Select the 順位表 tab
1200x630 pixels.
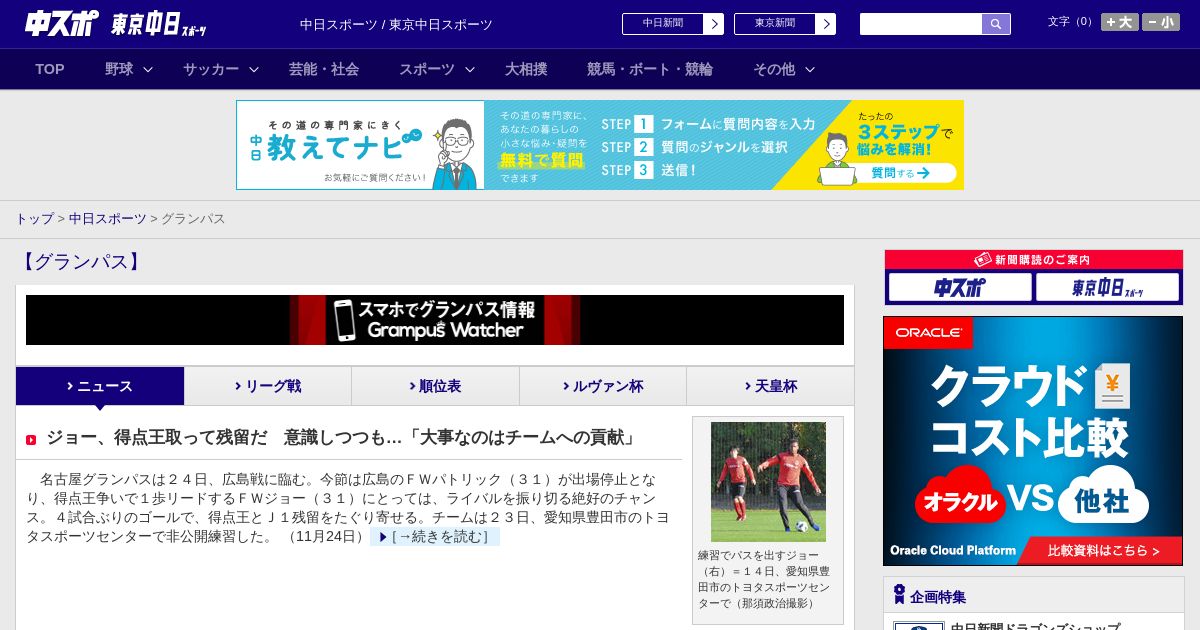435,386
